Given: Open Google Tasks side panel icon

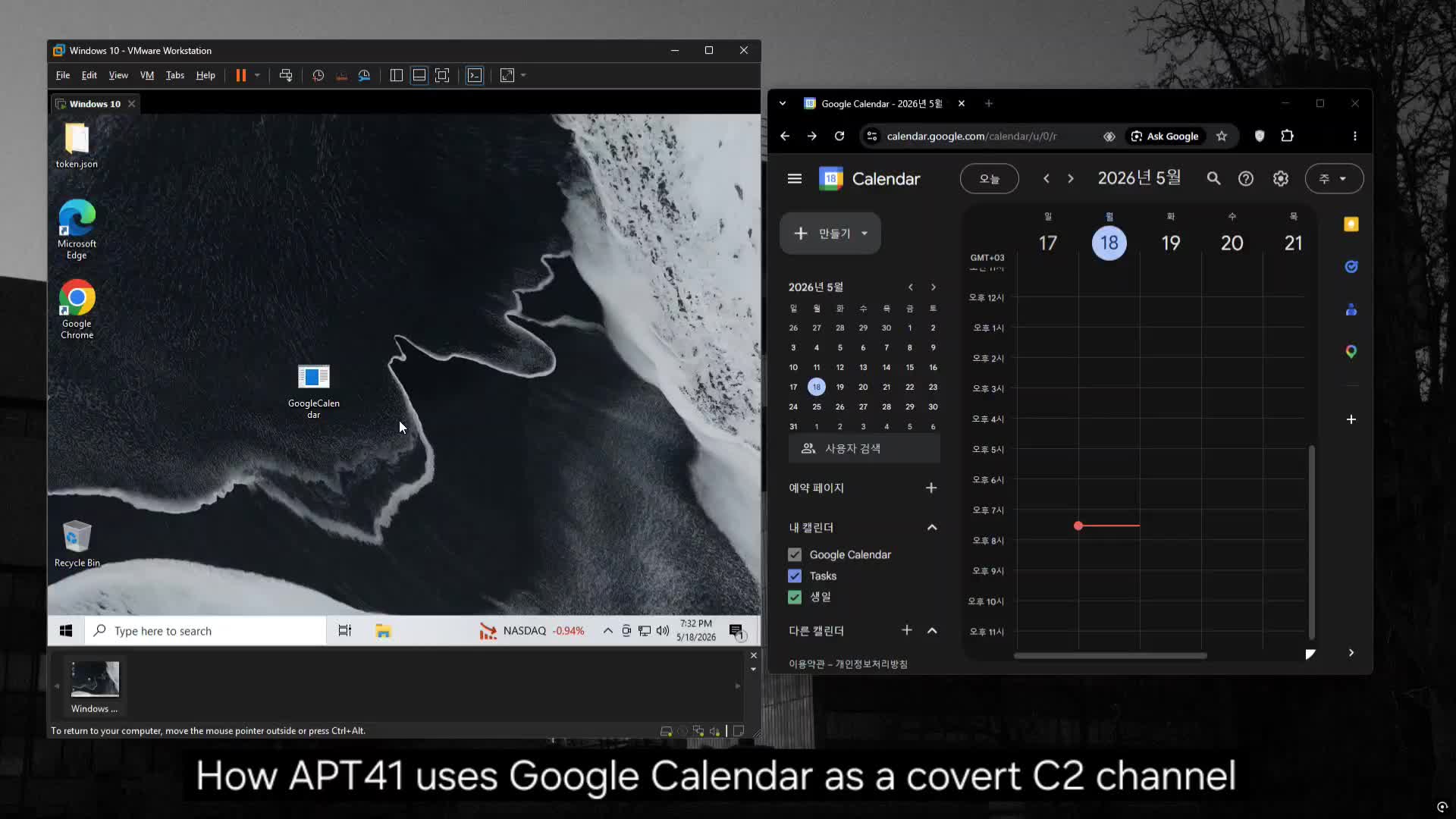Looking at the screenshot, I should point(1351,267).
